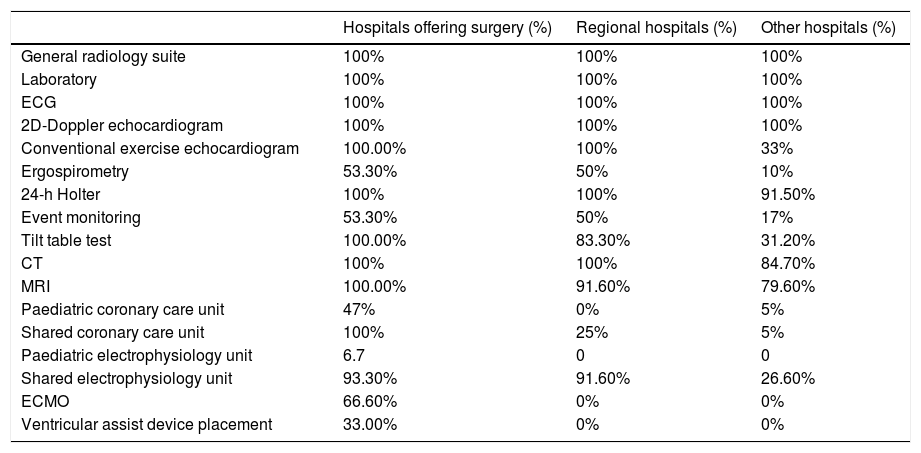The height and width of the screenshot is (453, 921).
Task: Select the 'Regional hospitals (%)' column header
Action: coord(656,28)
